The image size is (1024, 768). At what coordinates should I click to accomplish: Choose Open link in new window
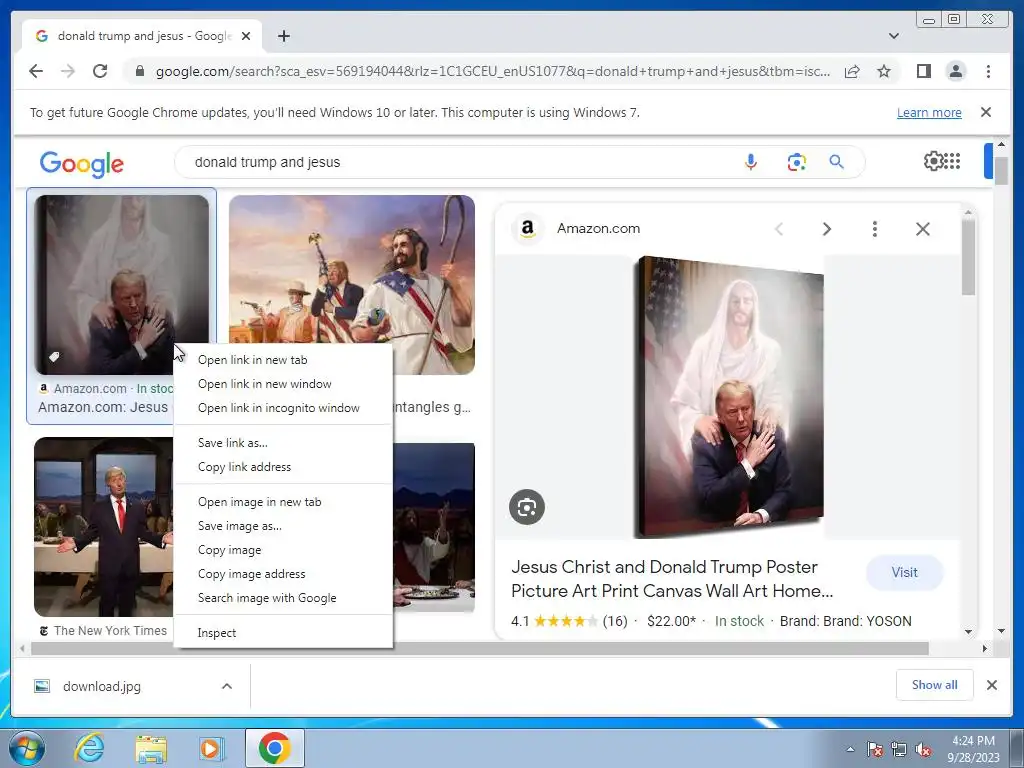coord(283,384)
